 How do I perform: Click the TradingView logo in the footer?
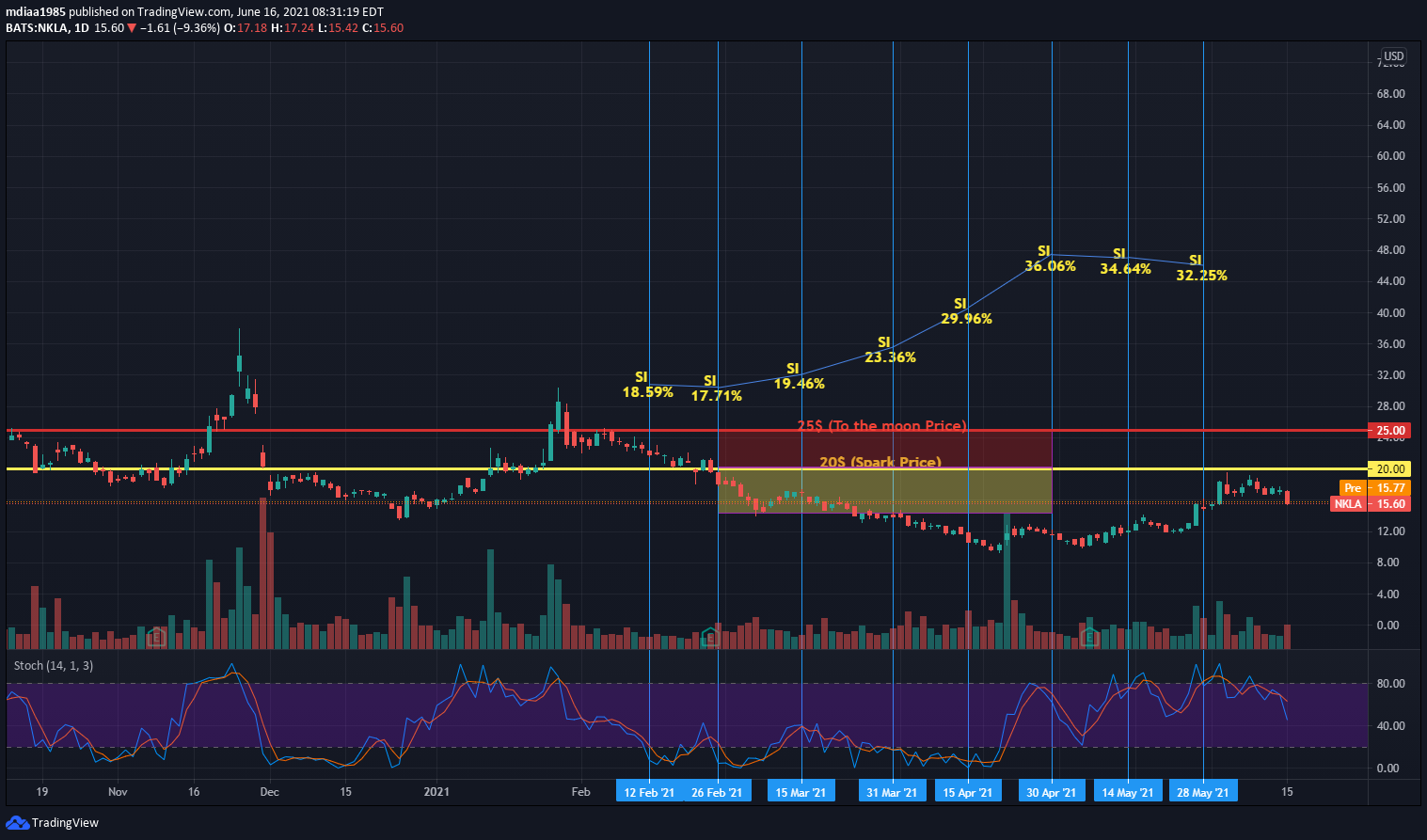pos(52,823)
